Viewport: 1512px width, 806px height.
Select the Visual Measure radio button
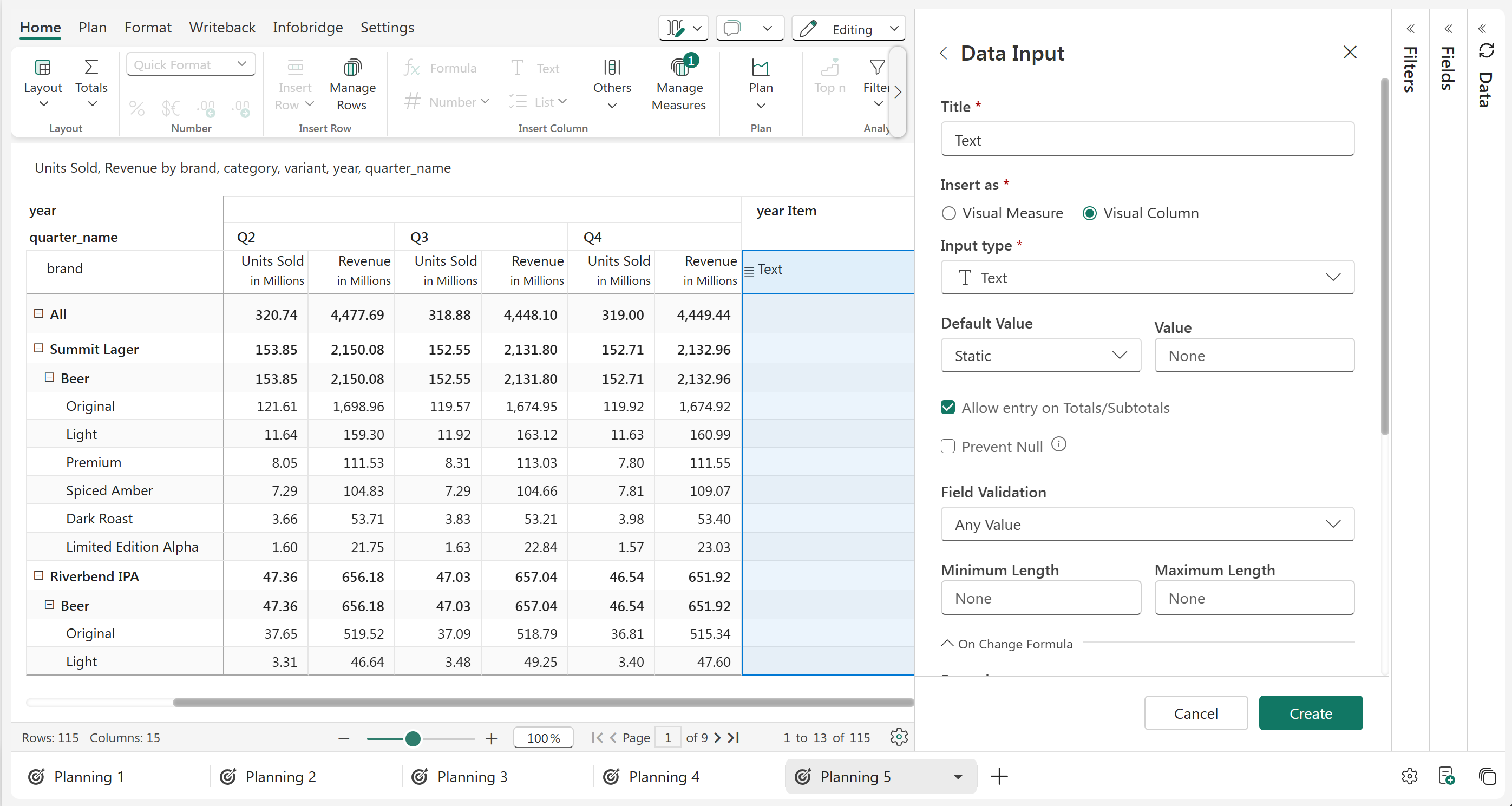click(x=948, y=213)
